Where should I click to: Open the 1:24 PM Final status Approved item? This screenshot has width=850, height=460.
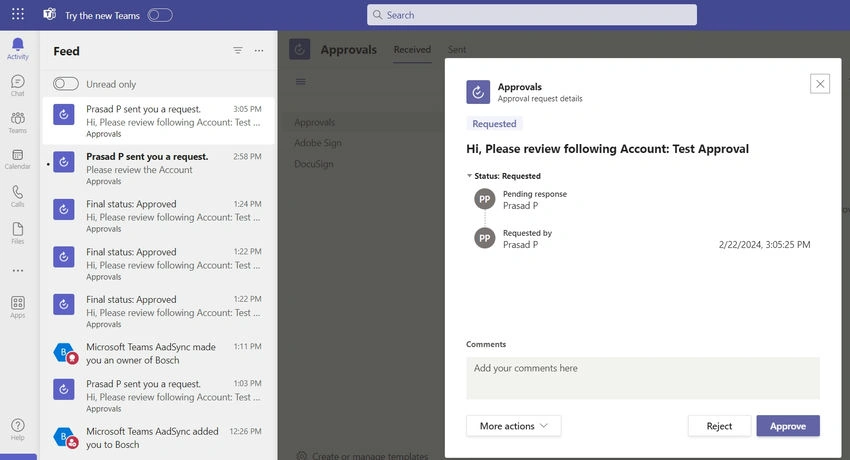coord(158,216)
